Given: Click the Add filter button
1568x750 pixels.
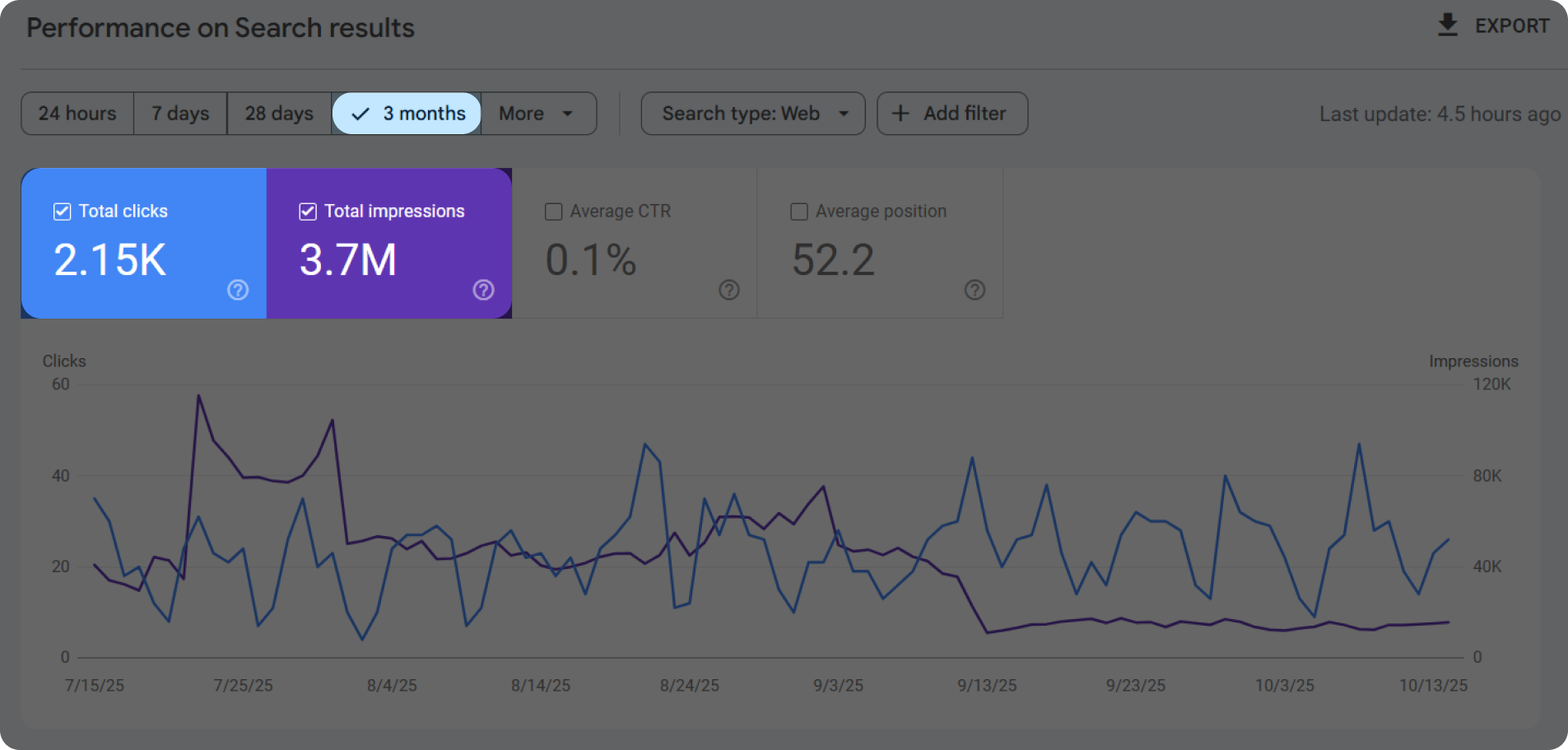Looking at the screenshot, I should (952, 113).
